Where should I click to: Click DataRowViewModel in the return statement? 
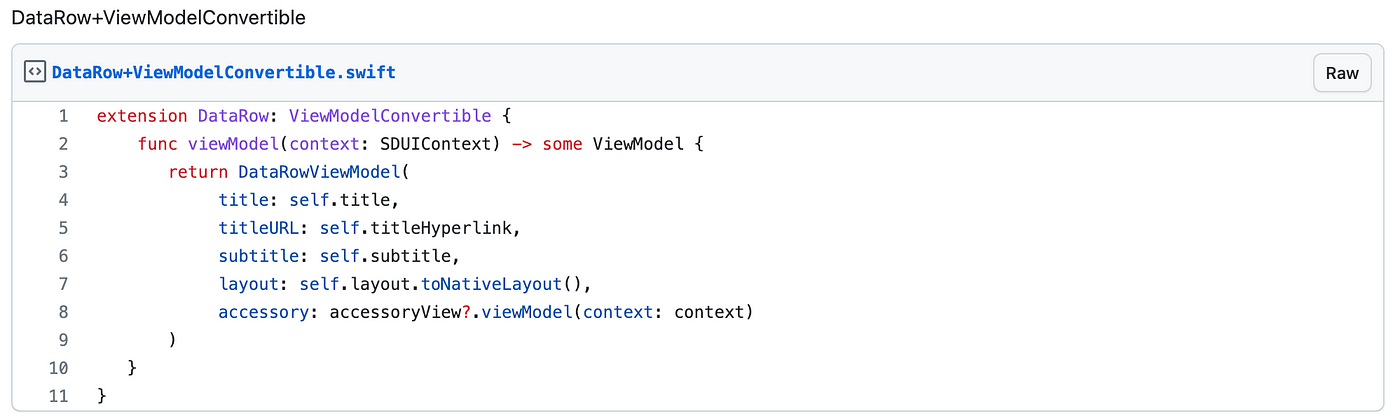pos(319,172)
